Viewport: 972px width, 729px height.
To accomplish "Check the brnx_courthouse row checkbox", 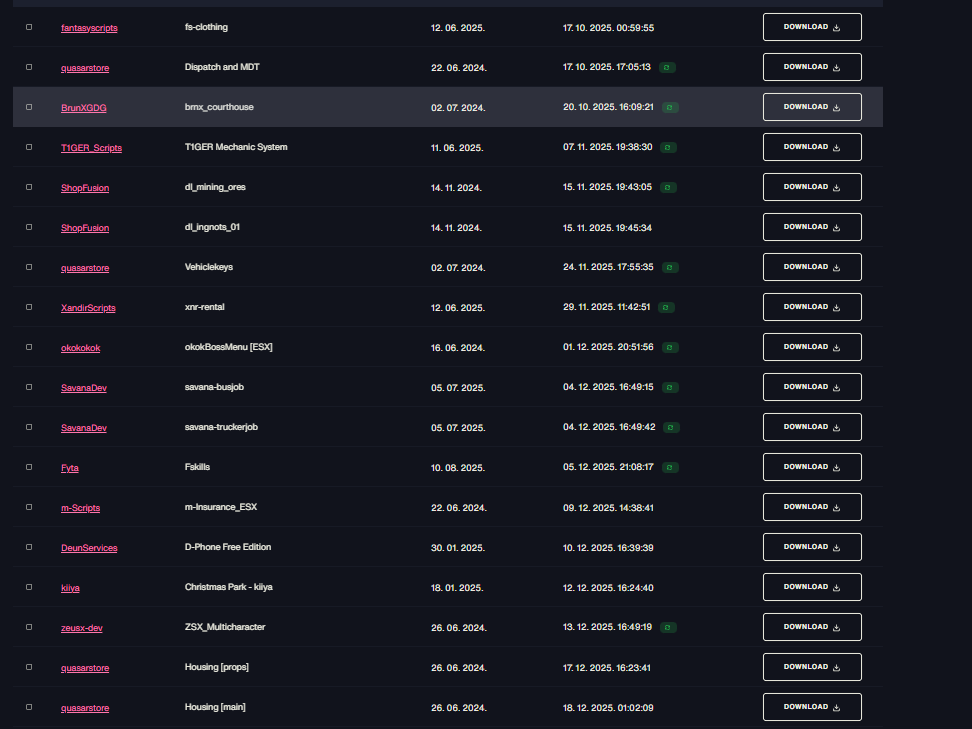I will [29, 107].
